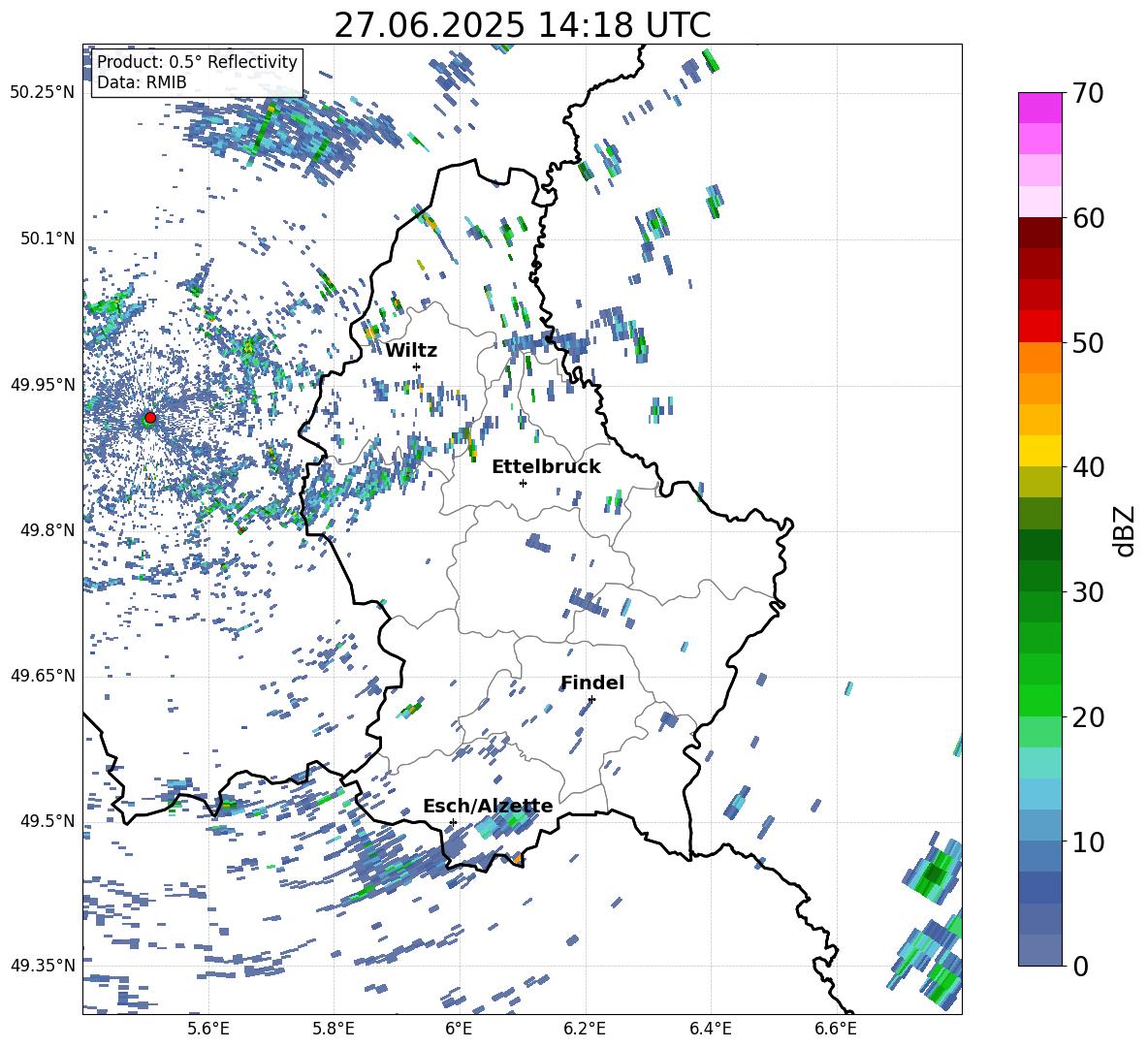Click the 49.65°N latitude label
Viewport: 1148px width, 1048px height.
(43, 676)
